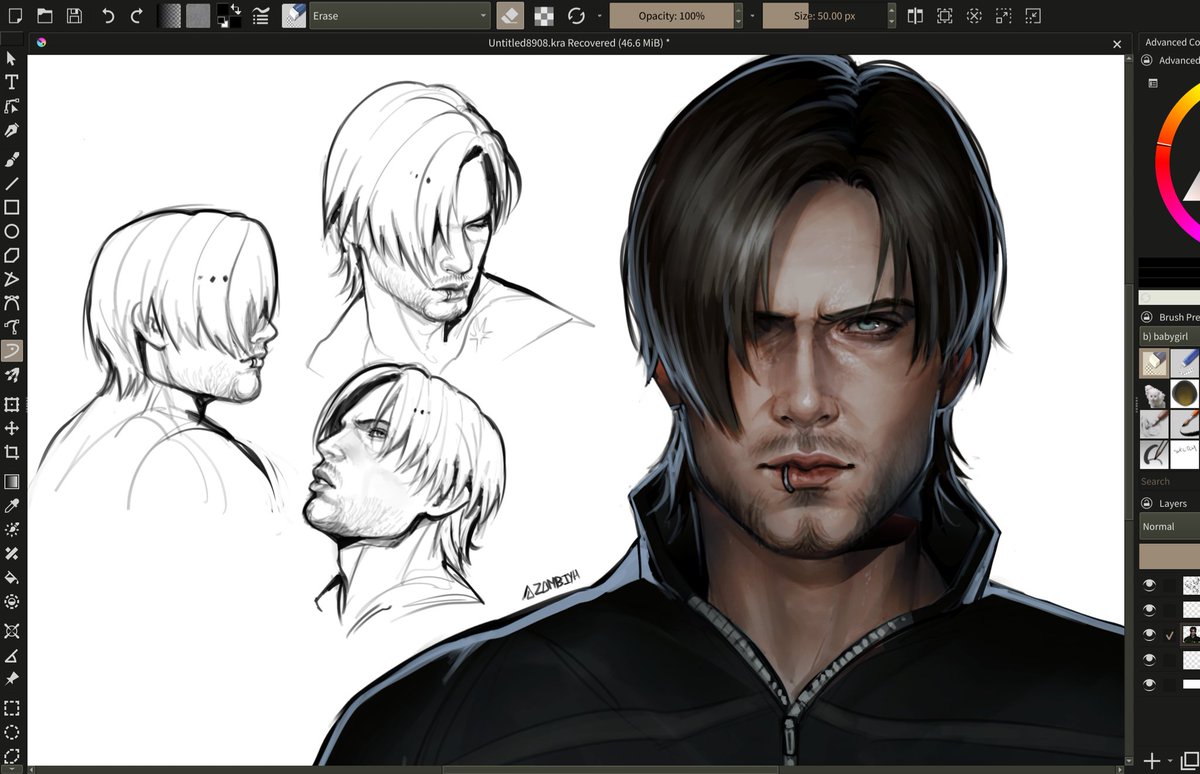Choose the dark sphere brush preset
Image resolution: width=1200 pixels, height=774 pixels.
[x=1185, y=394]
